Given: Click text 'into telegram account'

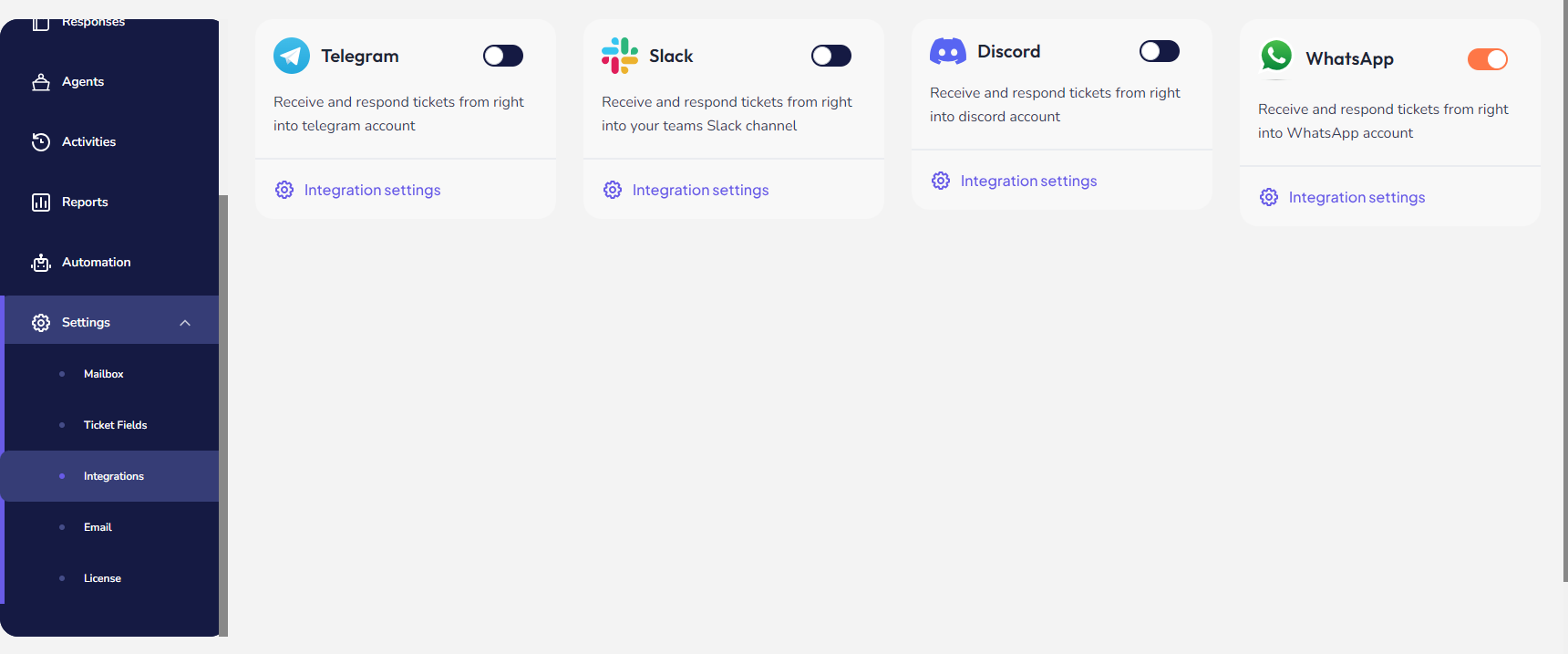Looking at the screenshot, I should coord(345,126).
